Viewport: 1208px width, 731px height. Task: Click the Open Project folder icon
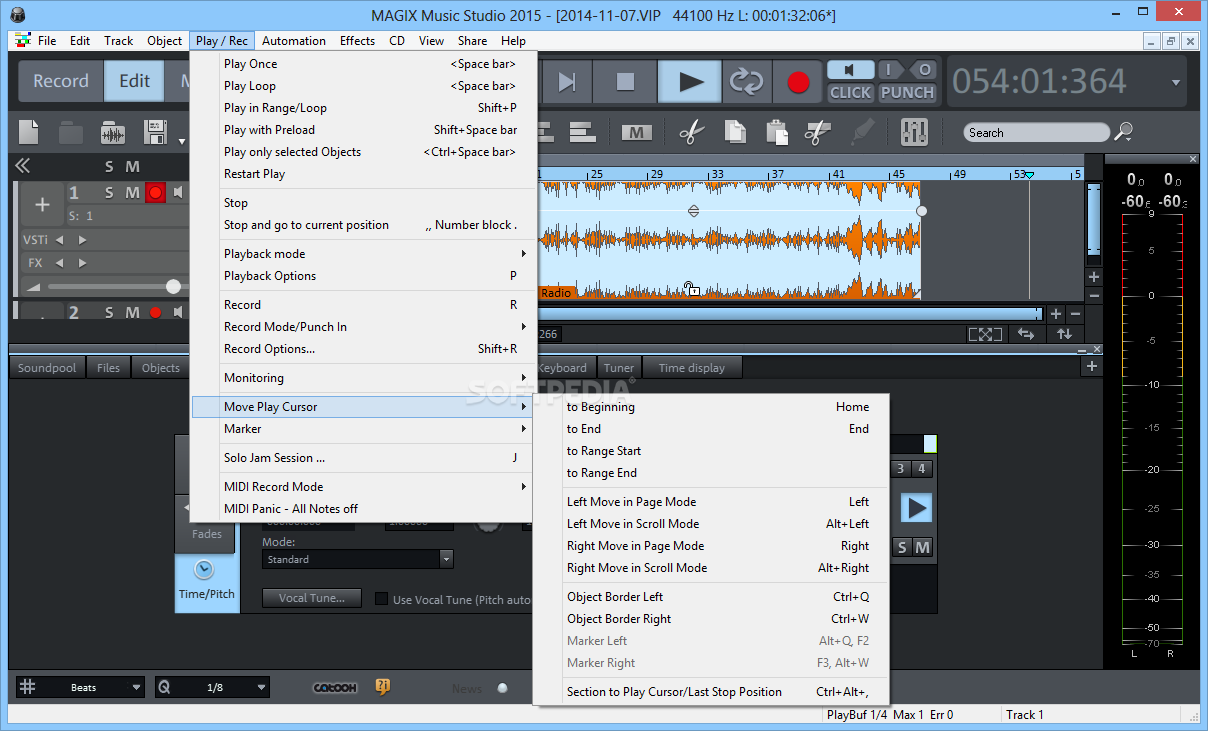coord(71,132)
